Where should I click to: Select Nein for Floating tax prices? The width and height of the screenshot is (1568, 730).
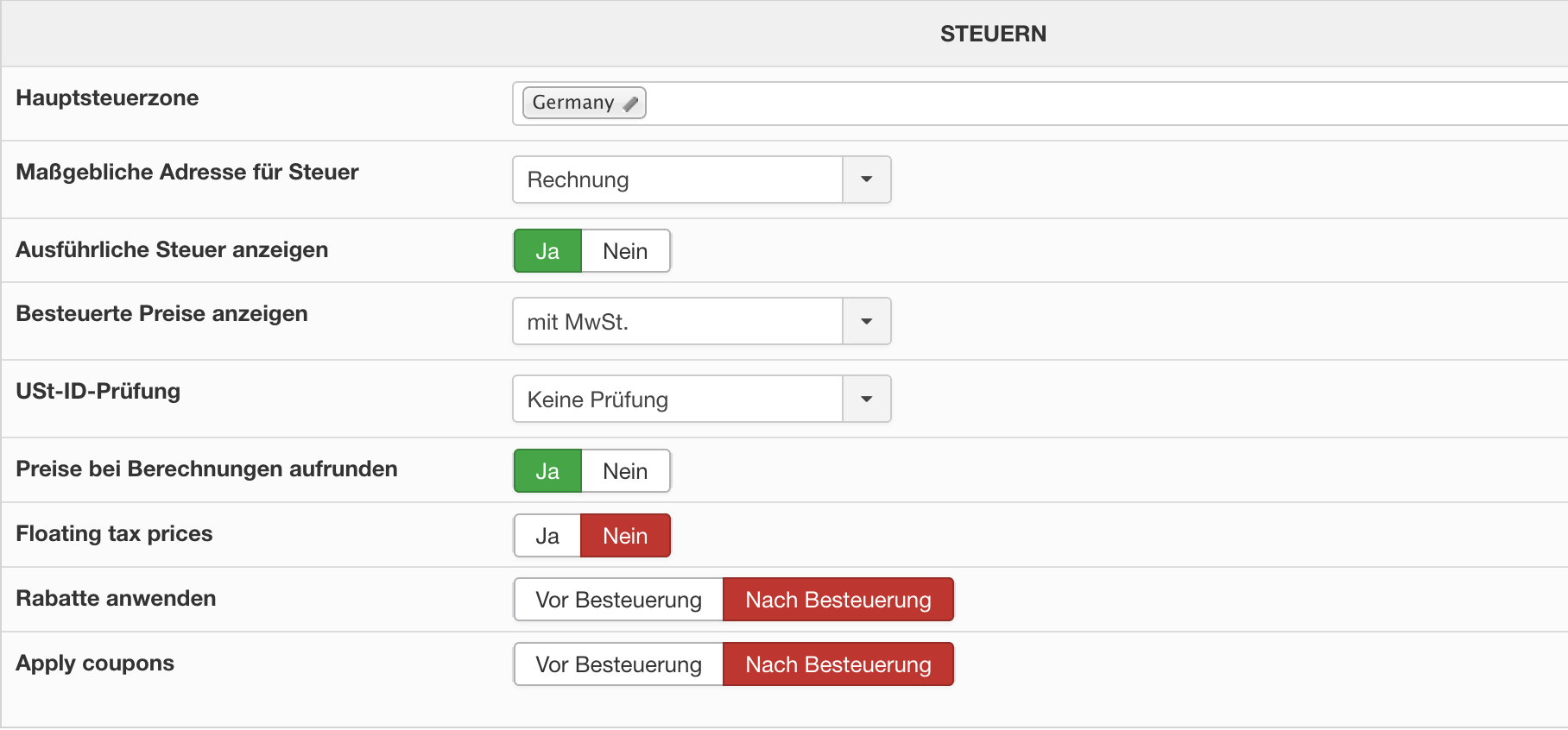(625, 536)
